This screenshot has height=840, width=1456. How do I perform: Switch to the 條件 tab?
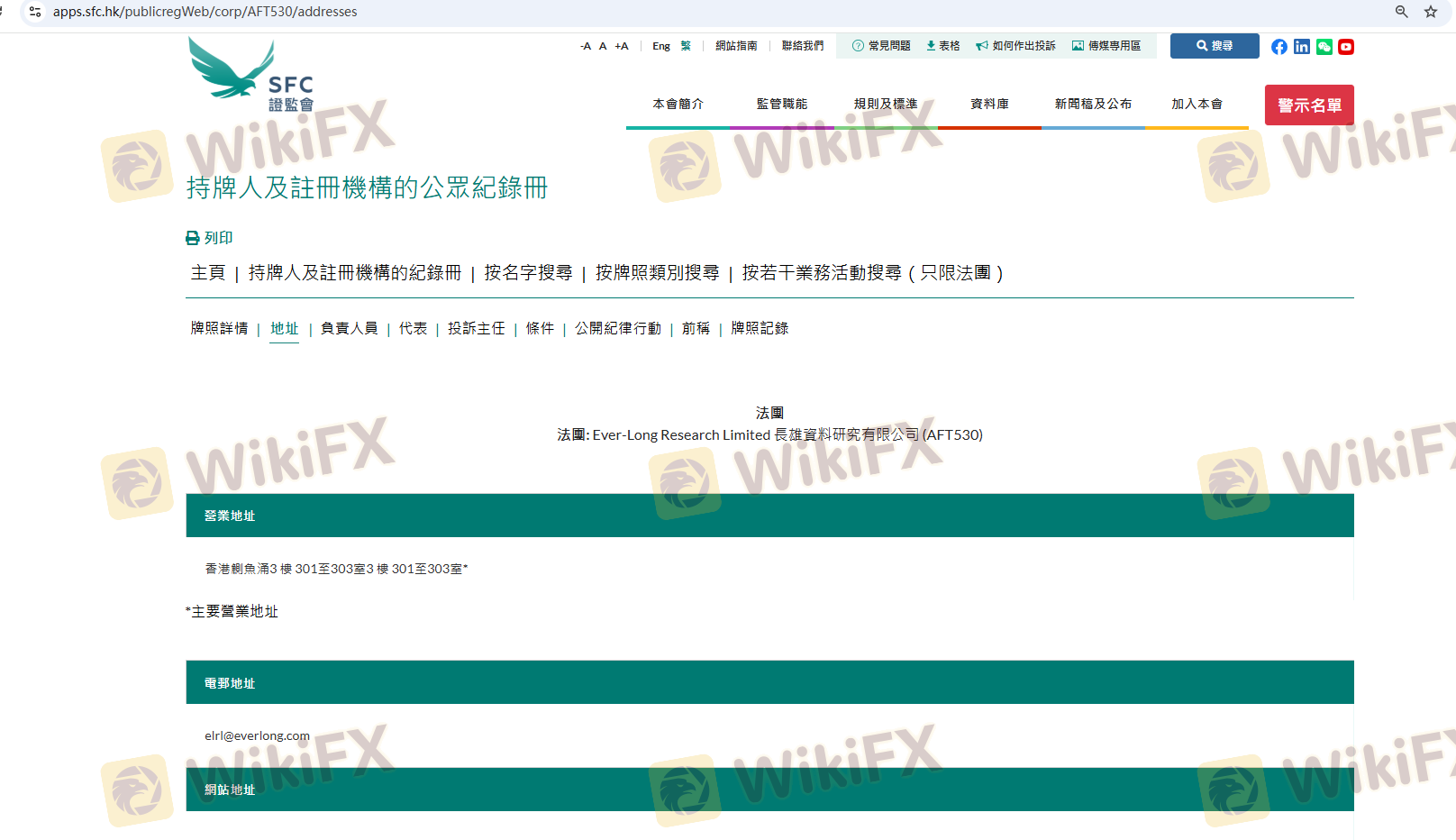coord(541,329)
